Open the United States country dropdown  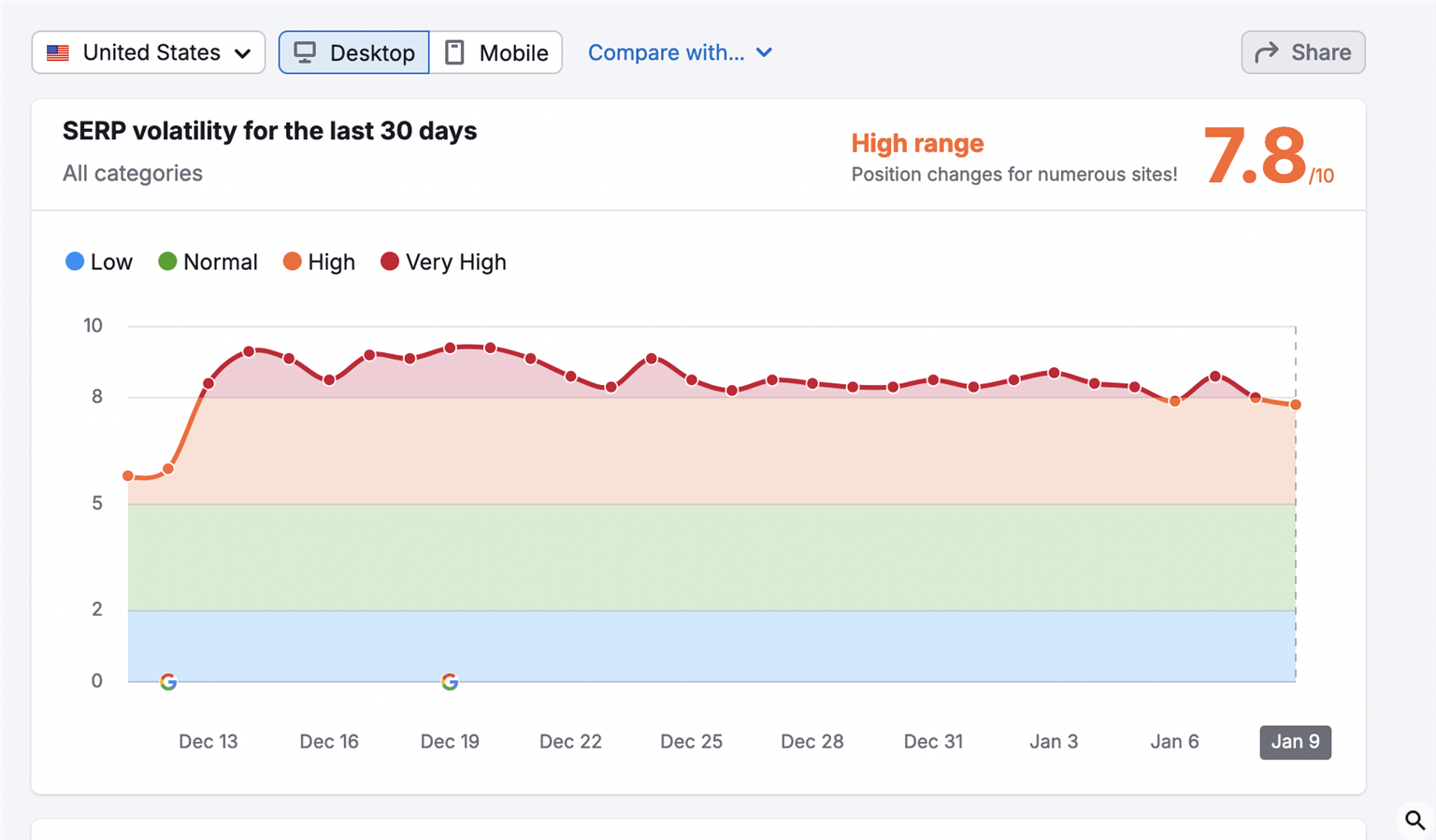(149, 52)
